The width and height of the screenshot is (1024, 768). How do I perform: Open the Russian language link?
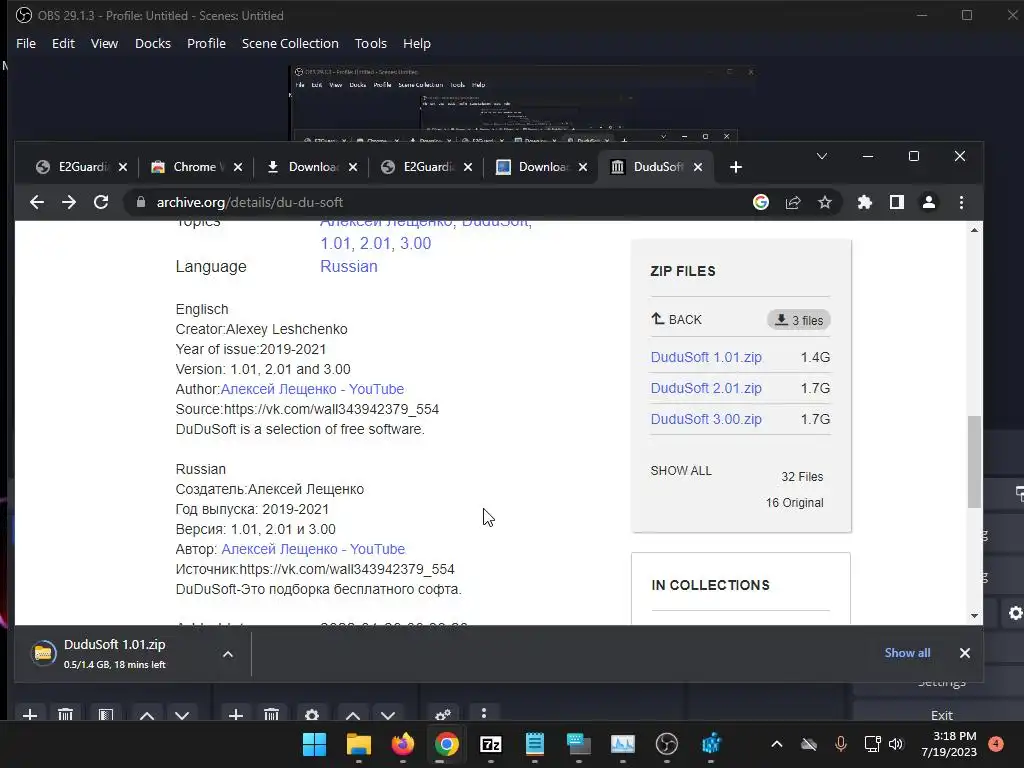click(x=349, y=266)
